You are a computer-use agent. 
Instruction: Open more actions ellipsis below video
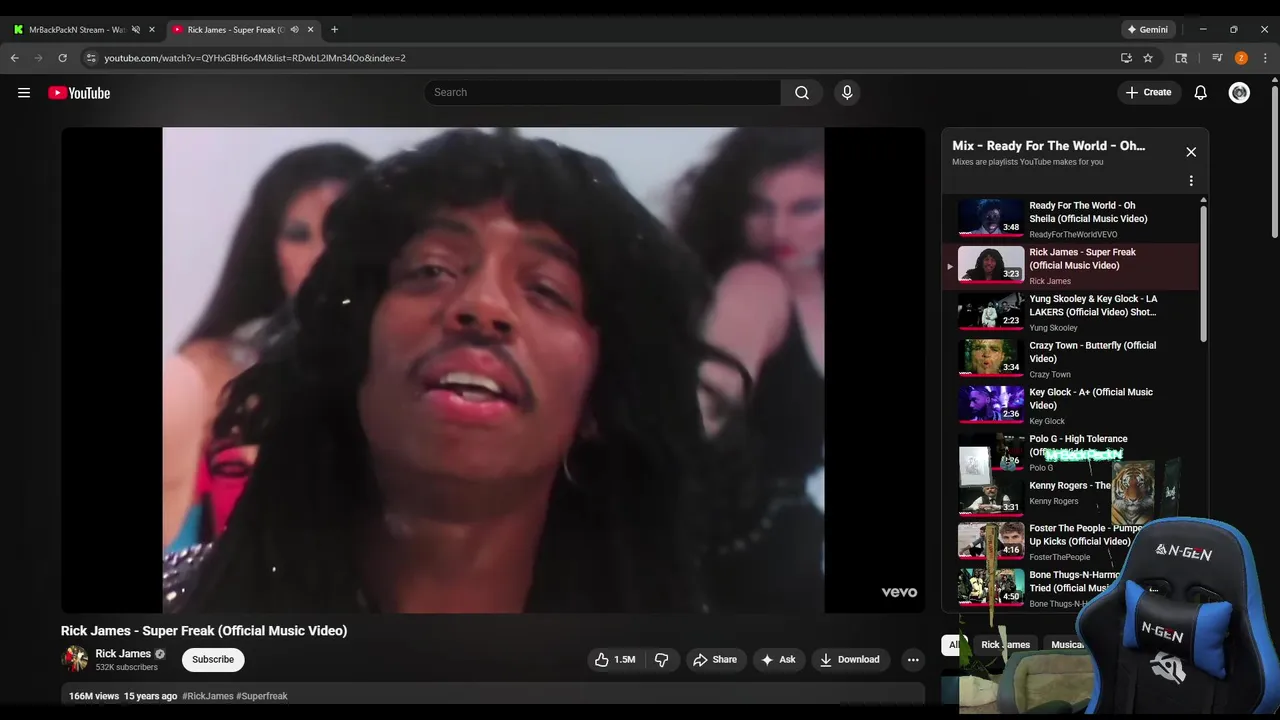tap(912, 660)
